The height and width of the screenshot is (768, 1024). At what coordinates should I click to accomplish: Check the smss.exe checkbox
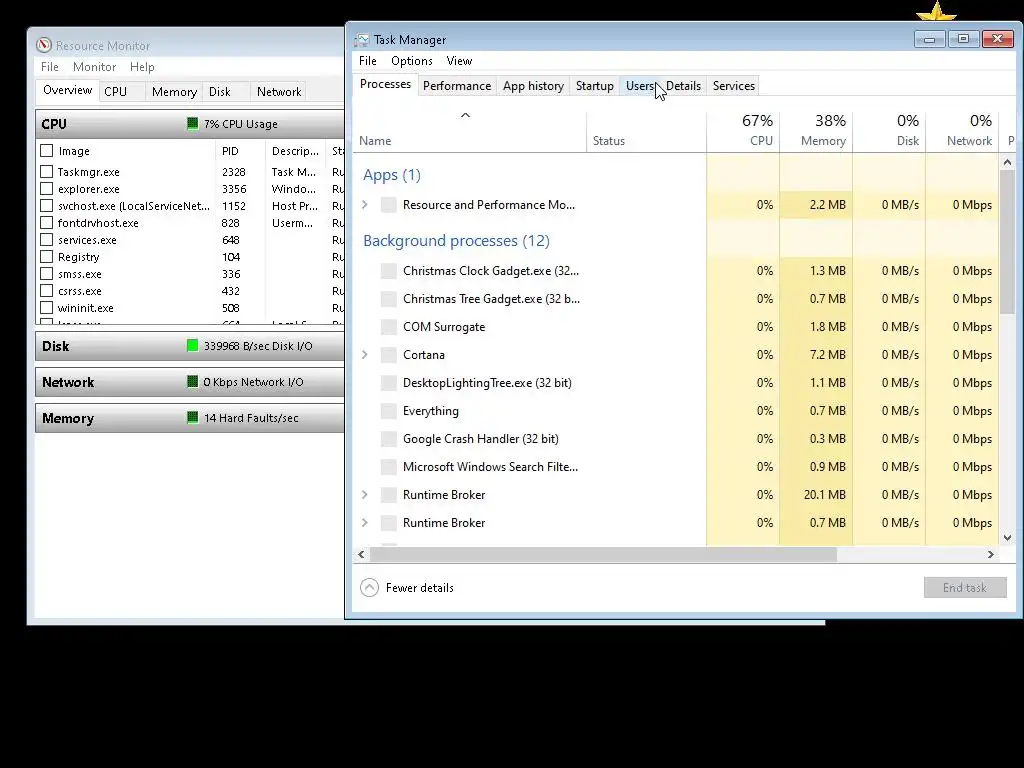(46, 274)
